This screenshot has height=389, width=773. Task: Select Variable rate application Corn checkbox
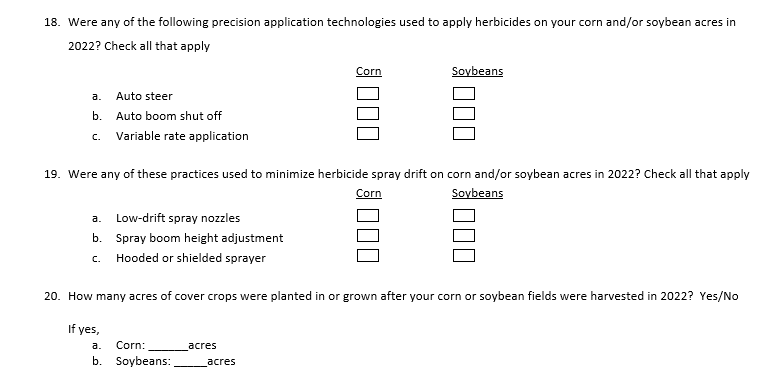[x=368, y=133]
